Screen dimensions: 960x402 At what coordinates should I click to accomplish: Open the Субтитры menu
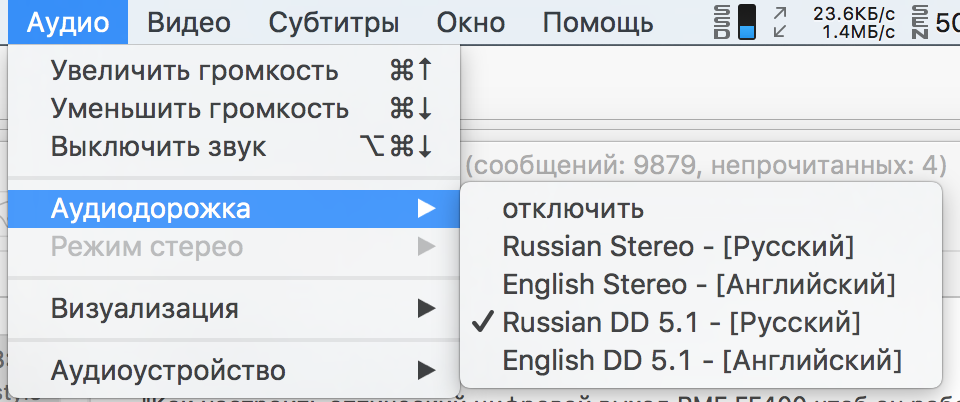(334, 22)
